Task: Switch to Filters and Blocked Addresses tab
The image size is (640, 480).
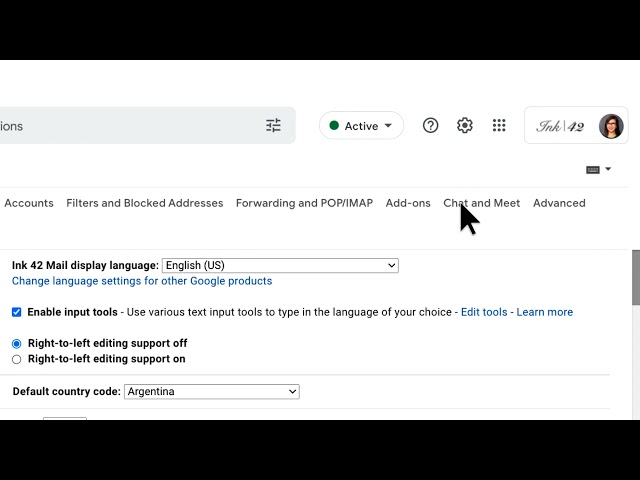Action: [144, 203]
